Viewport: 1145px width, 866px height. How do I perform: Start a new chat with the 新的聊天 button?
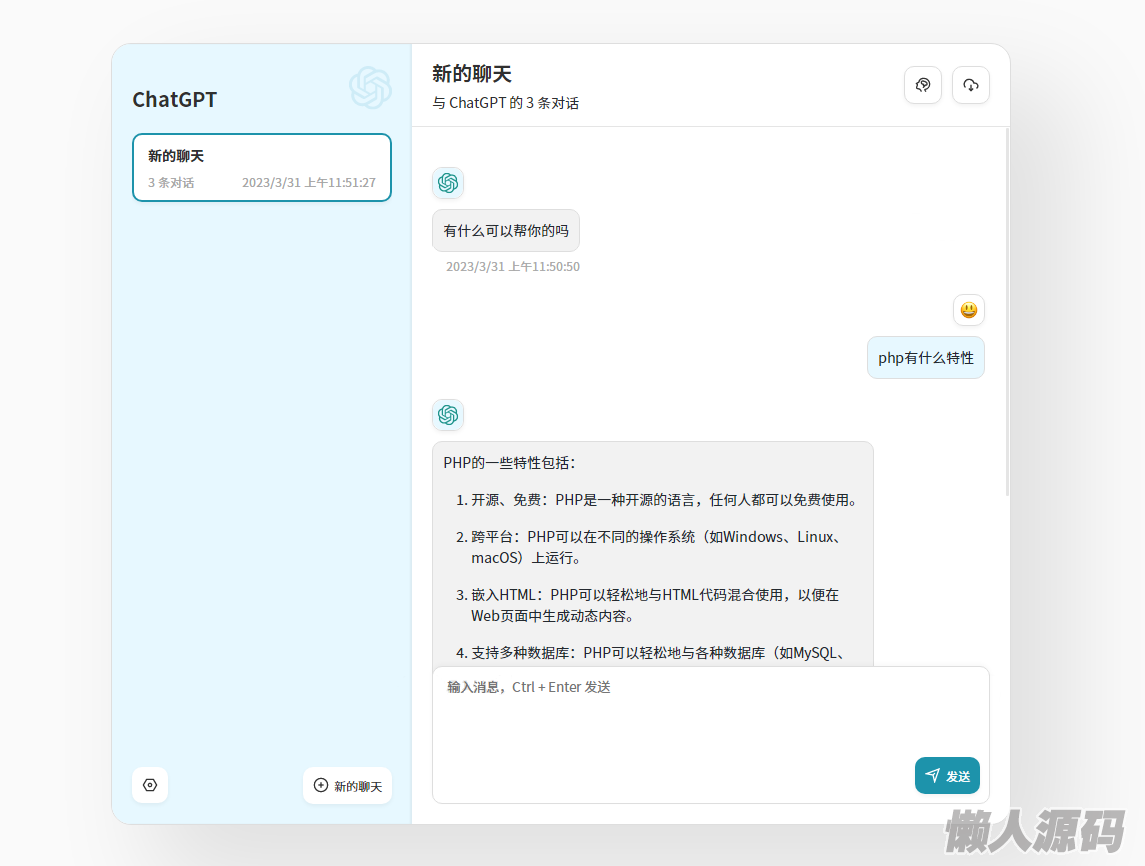(348, 786)
